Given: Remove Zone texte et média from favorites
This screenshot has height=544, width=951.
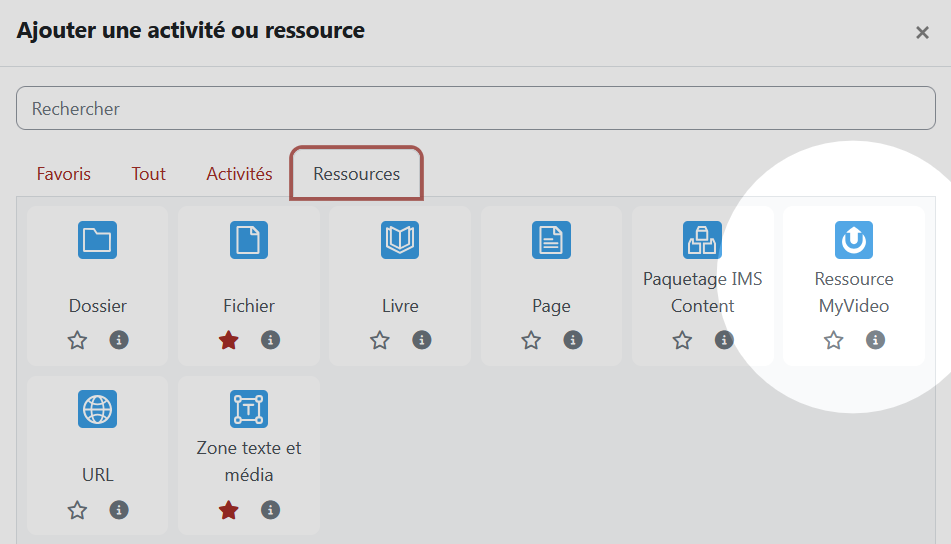Looking at the screenshot, I should [x=229, y=510].
